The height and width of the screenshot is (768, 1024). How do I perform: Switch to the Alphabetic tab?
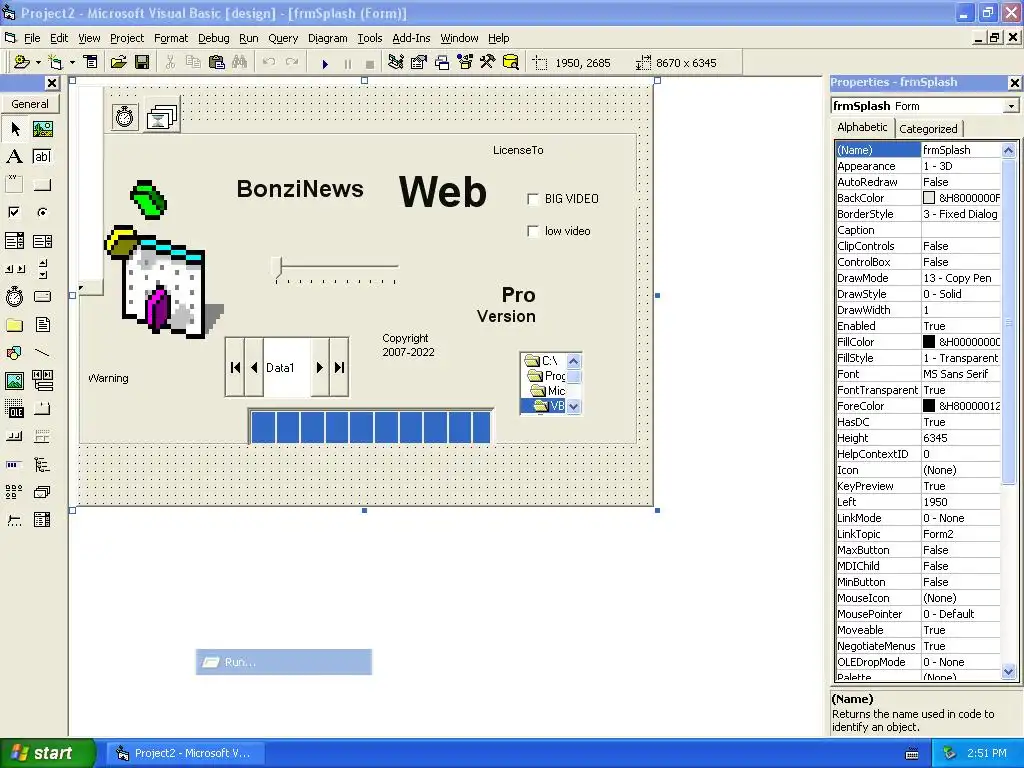[862, 127]
